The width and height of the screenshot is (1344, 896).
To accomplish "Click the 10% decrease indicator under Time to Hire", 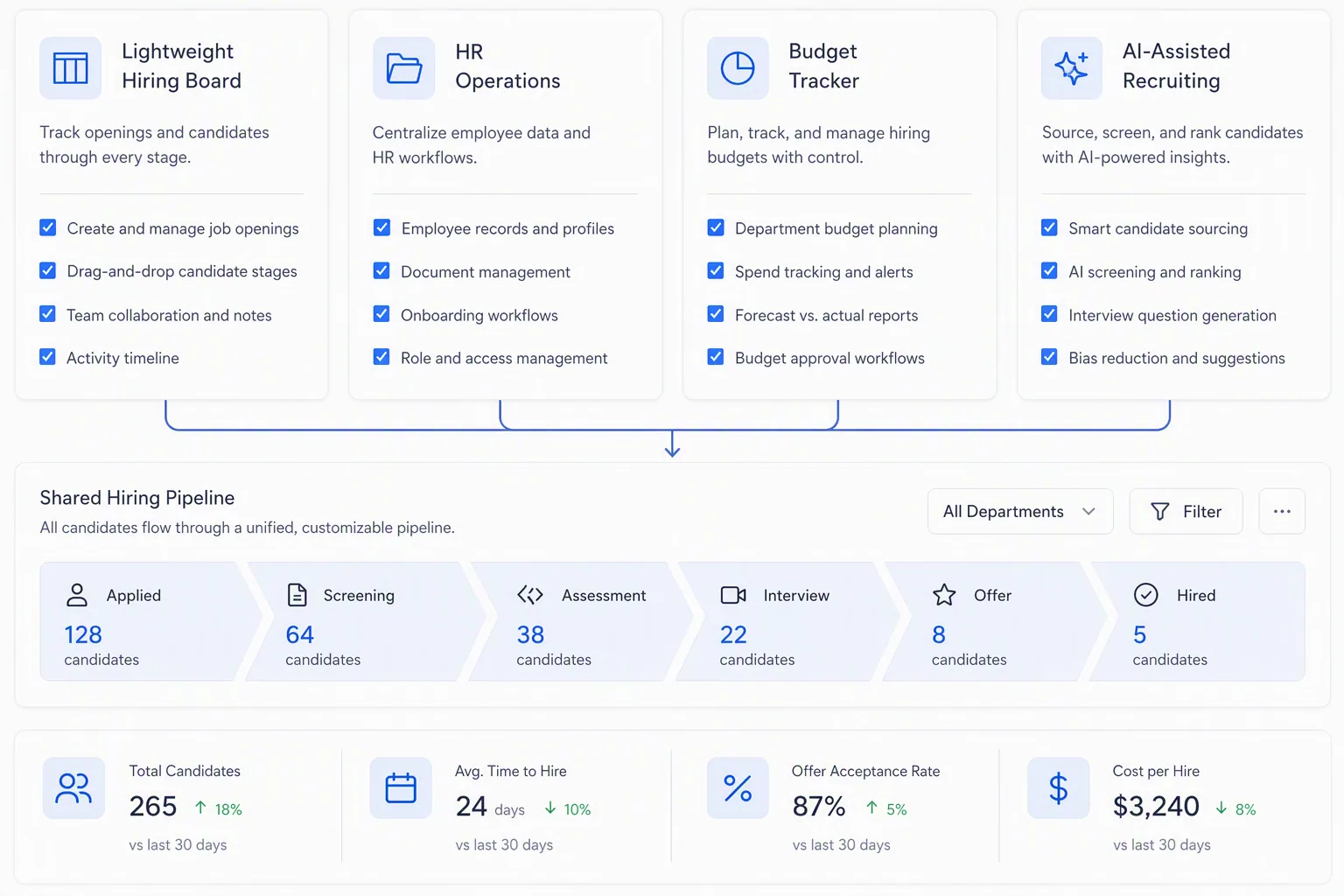I will (567, 808).
